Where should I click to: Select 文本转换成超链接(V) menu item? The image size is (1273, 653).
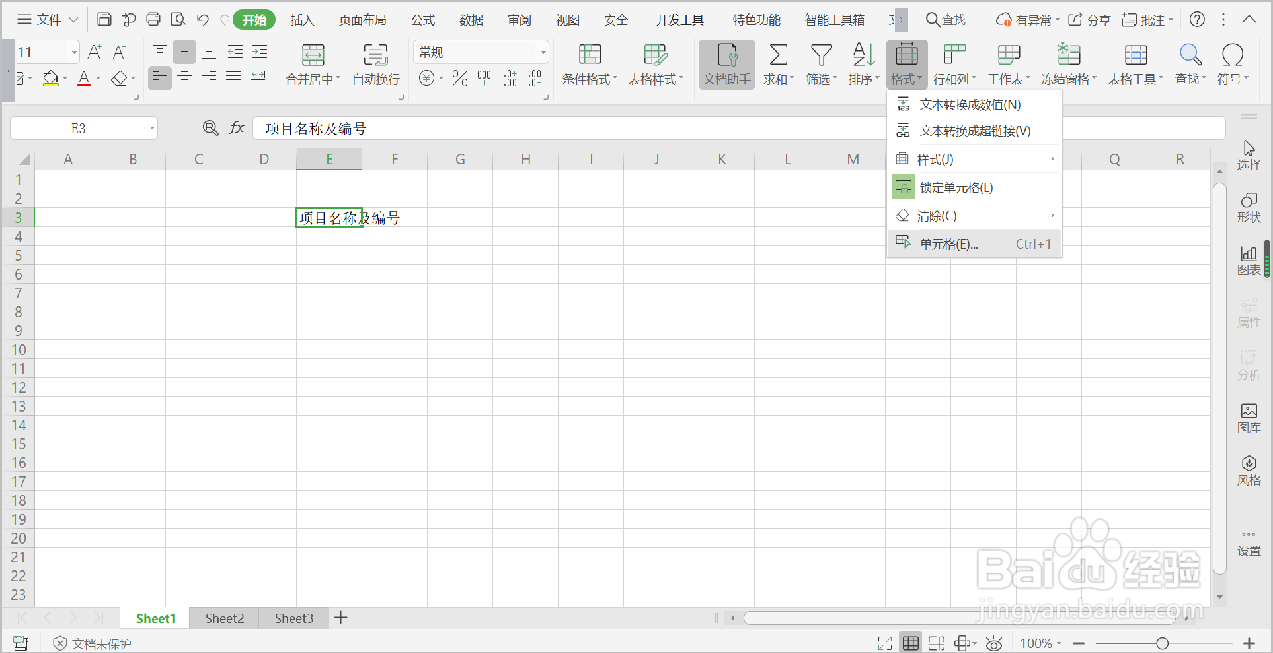coord(974,130)
